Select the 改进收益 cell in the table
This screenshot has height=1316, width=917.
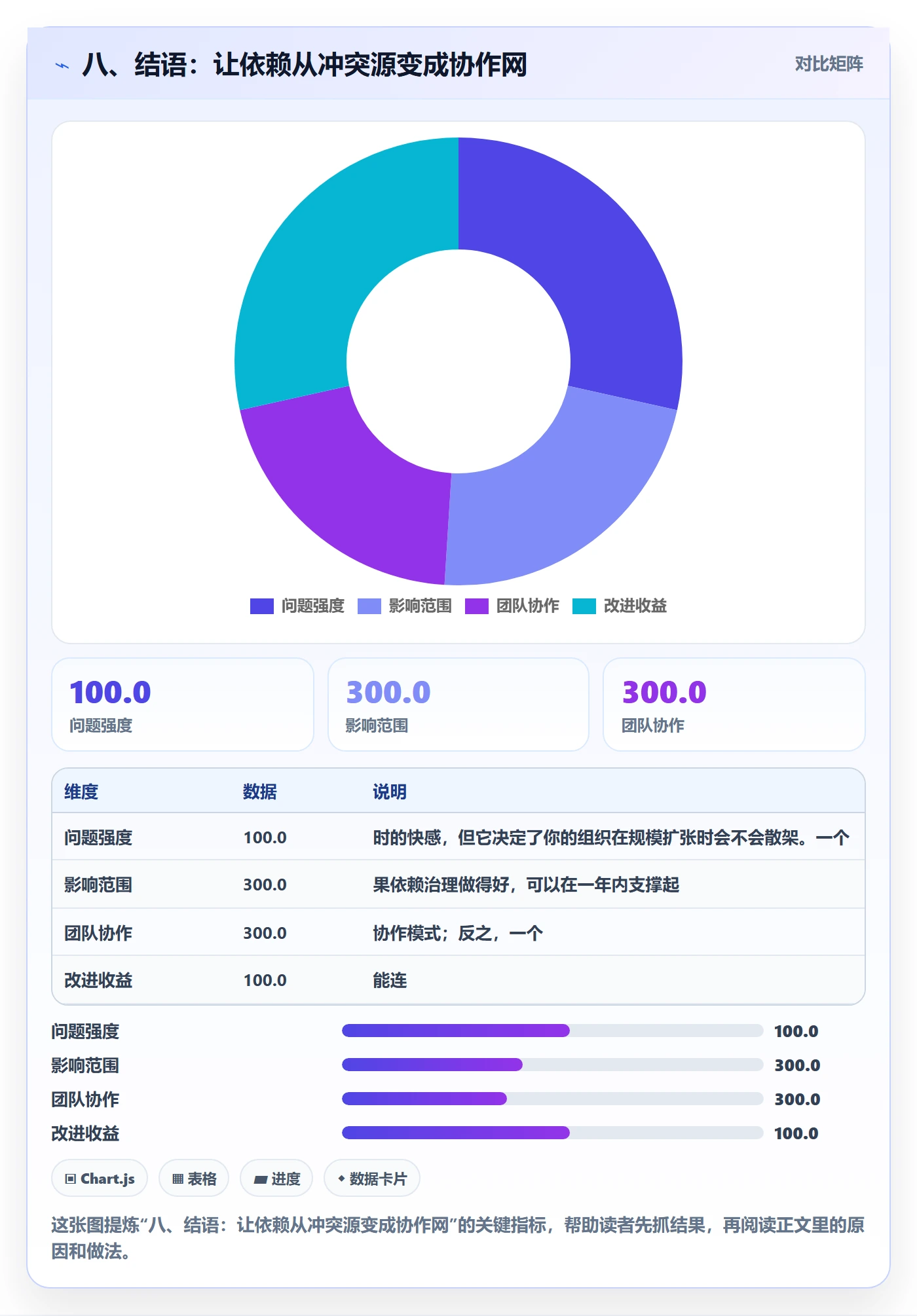(x=98, y=980)
